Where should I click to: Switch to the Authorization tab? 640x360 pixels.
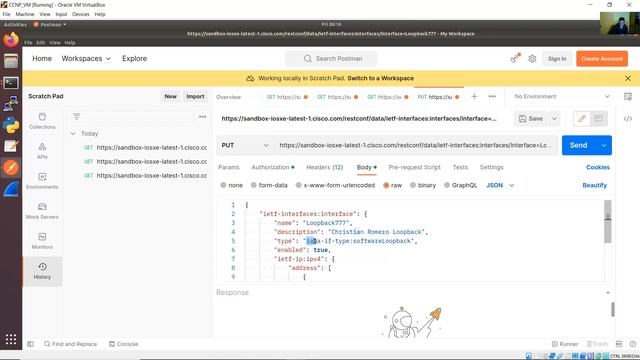[273, 167]
